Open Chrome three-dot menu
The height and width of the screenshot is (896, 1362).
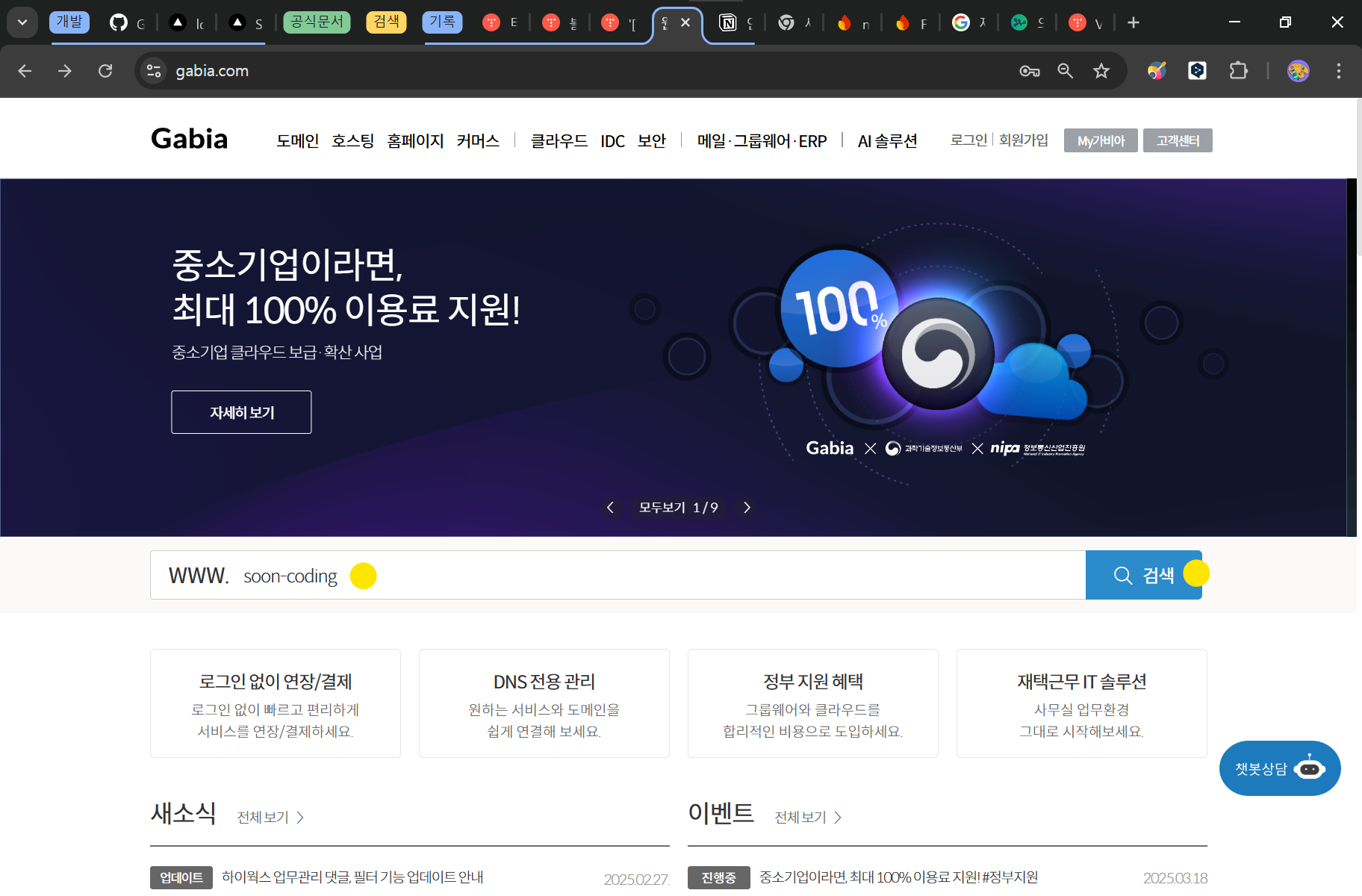[1339, 71]
